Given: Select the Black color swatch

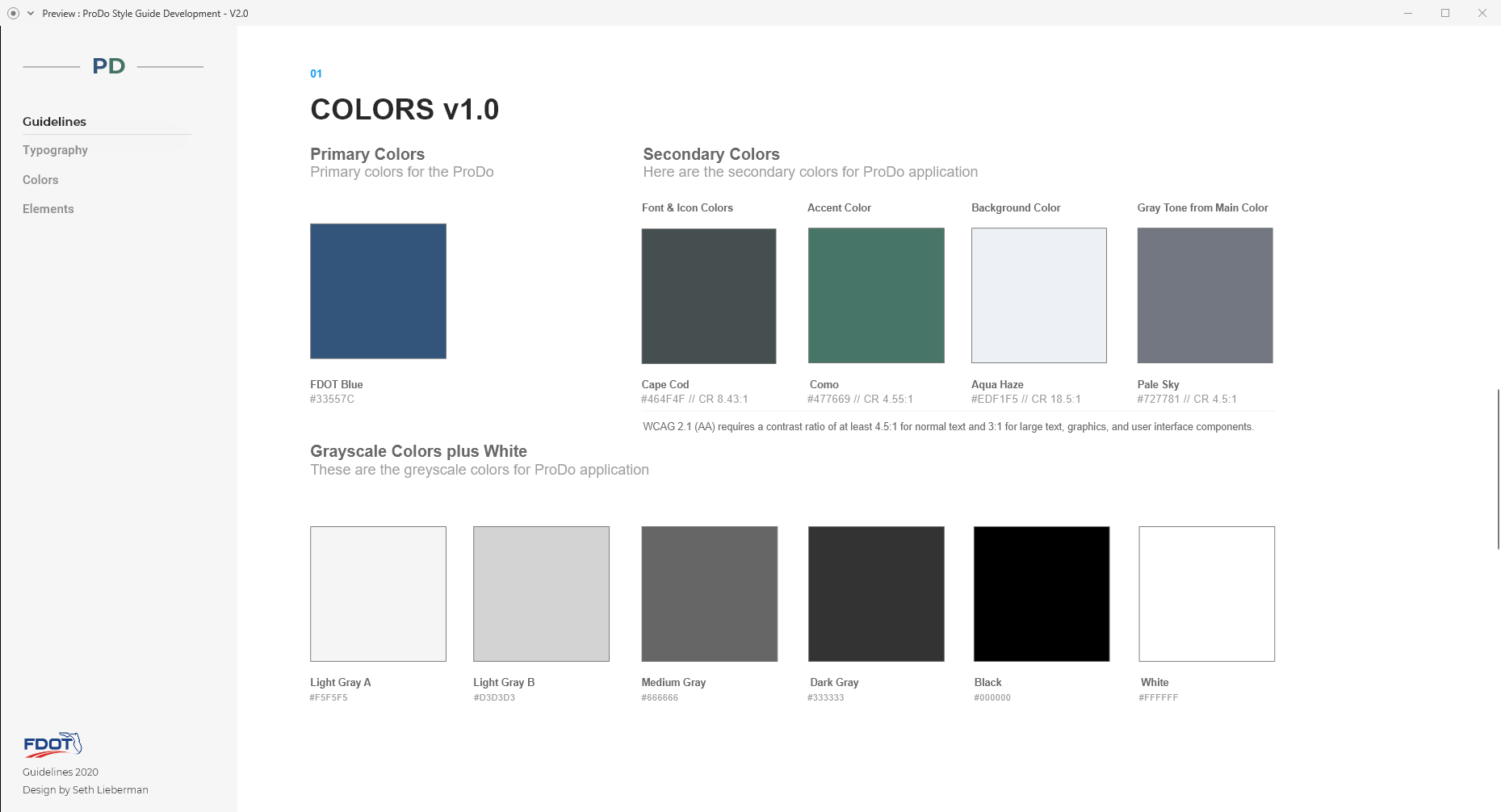Looking at the screenshot, I should [1042, 594].
